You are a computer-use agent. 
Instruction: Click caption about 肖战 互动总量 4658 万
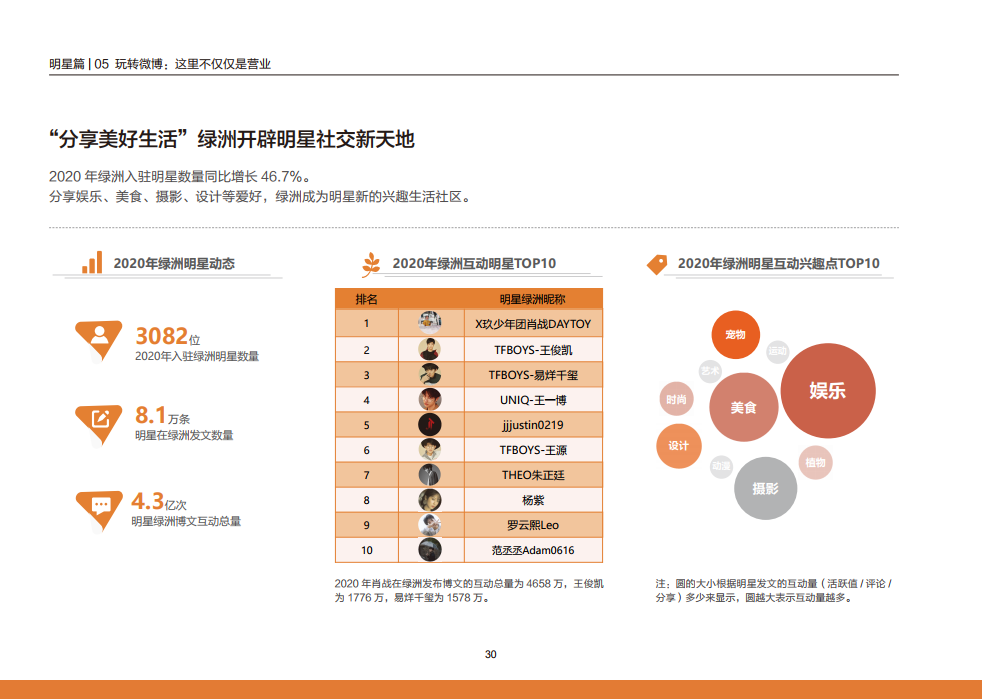click(x=469, y=591)
